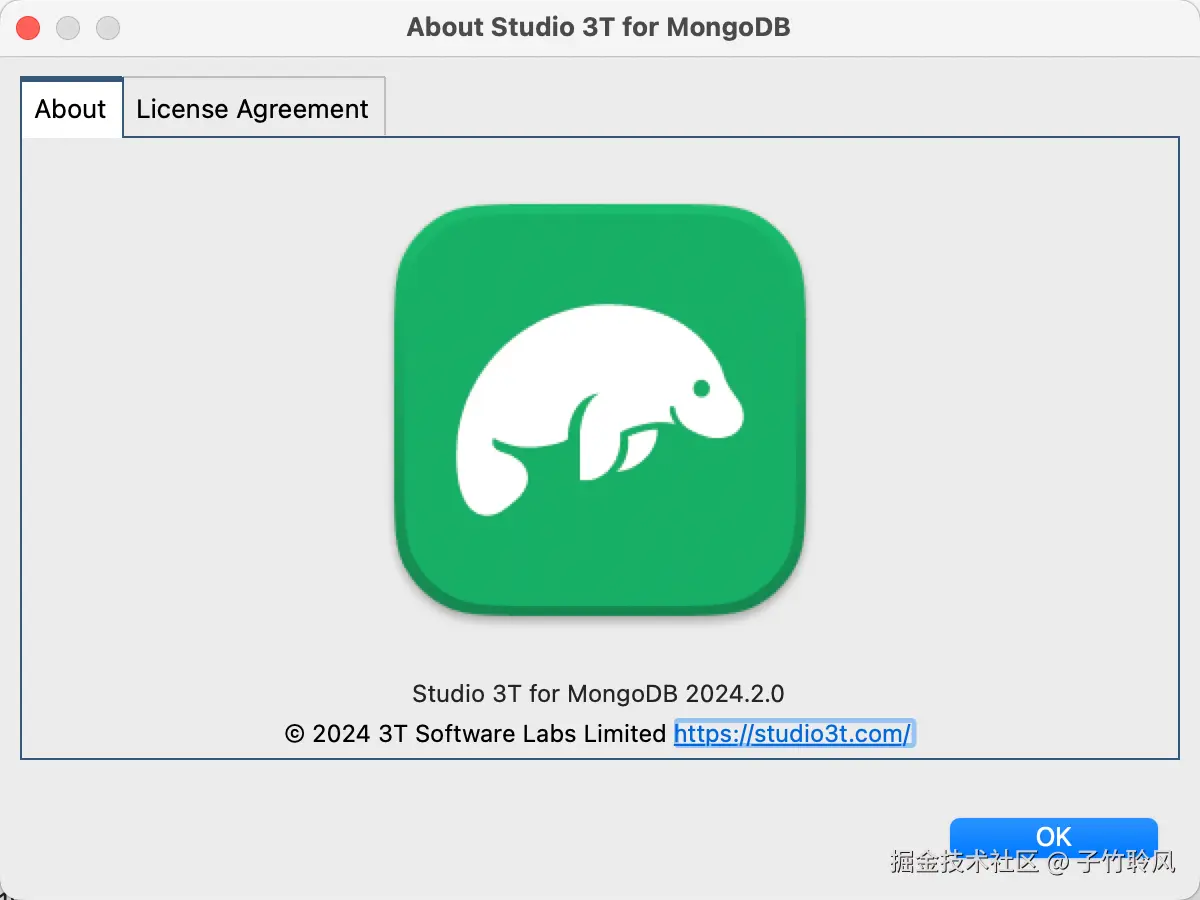1200x900 pixels.
Task: Open the https://studio3t.com/ link
Action: [793, 734]
